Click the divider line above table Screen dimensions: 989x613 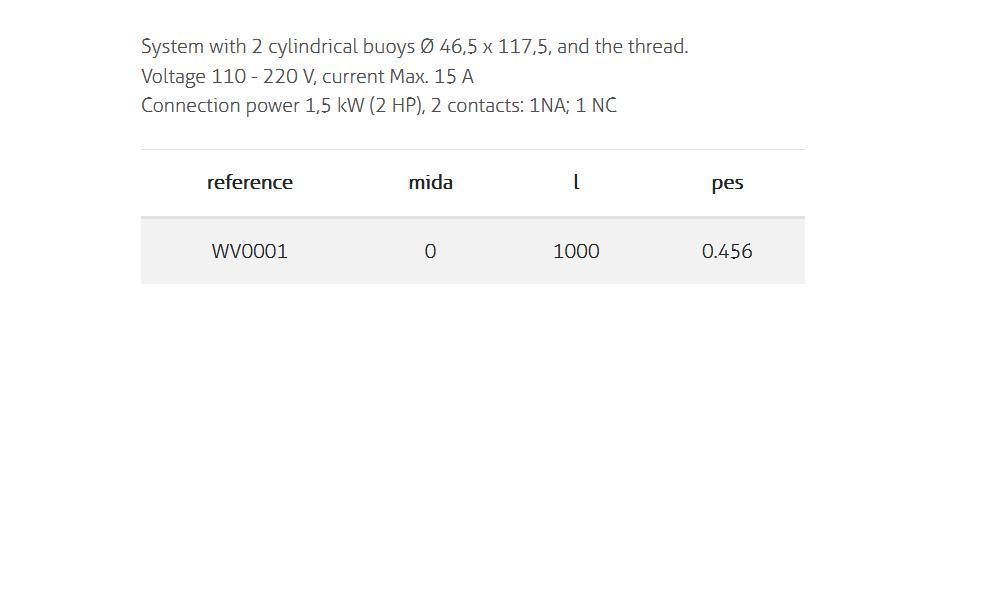(473, 149)
